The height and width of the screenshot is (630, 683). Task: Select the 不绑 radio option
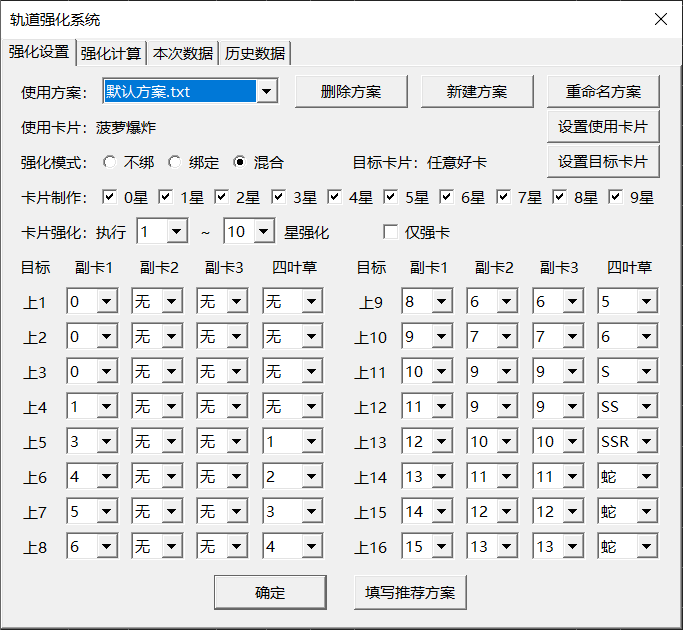(109, 162)
